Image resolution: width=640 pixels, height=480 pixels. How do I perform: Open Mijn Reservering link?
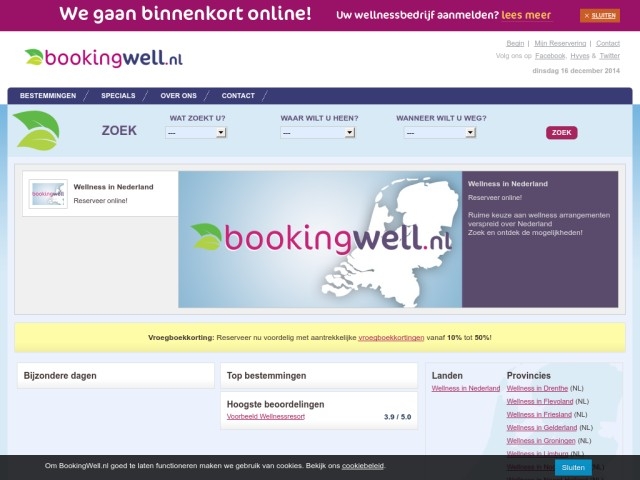coord(560,44)
